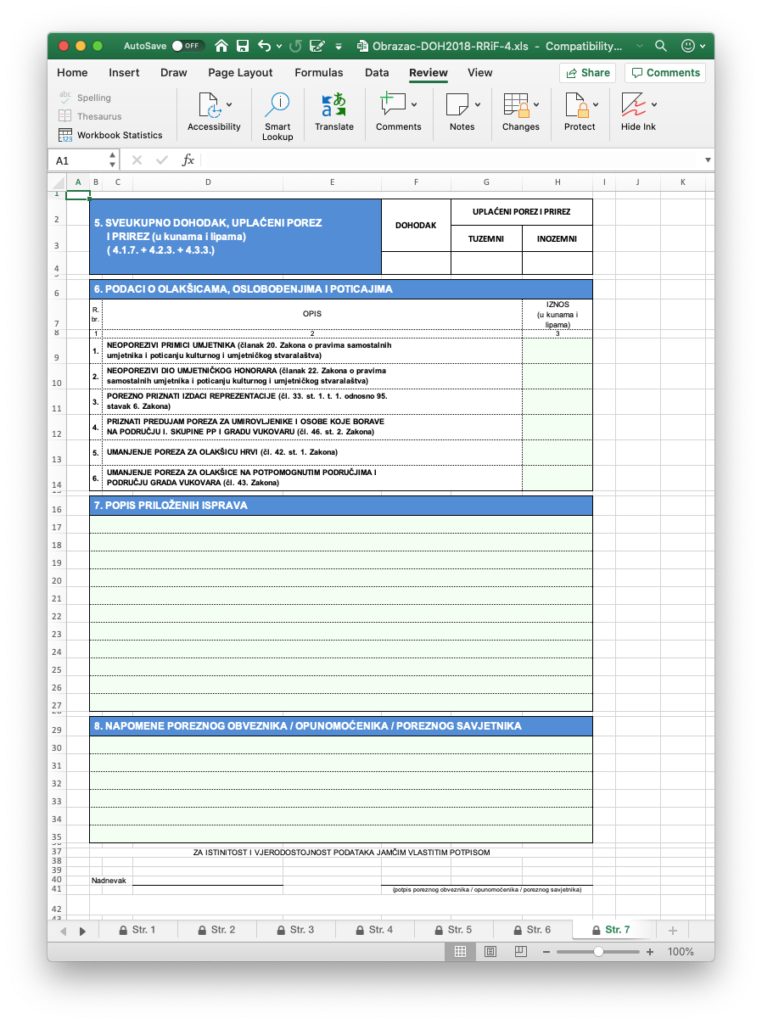The width and height of the screenshot is (762, 1024).
Task: Click the Share button
Action: pyautogui.click(x=587, y=72)
